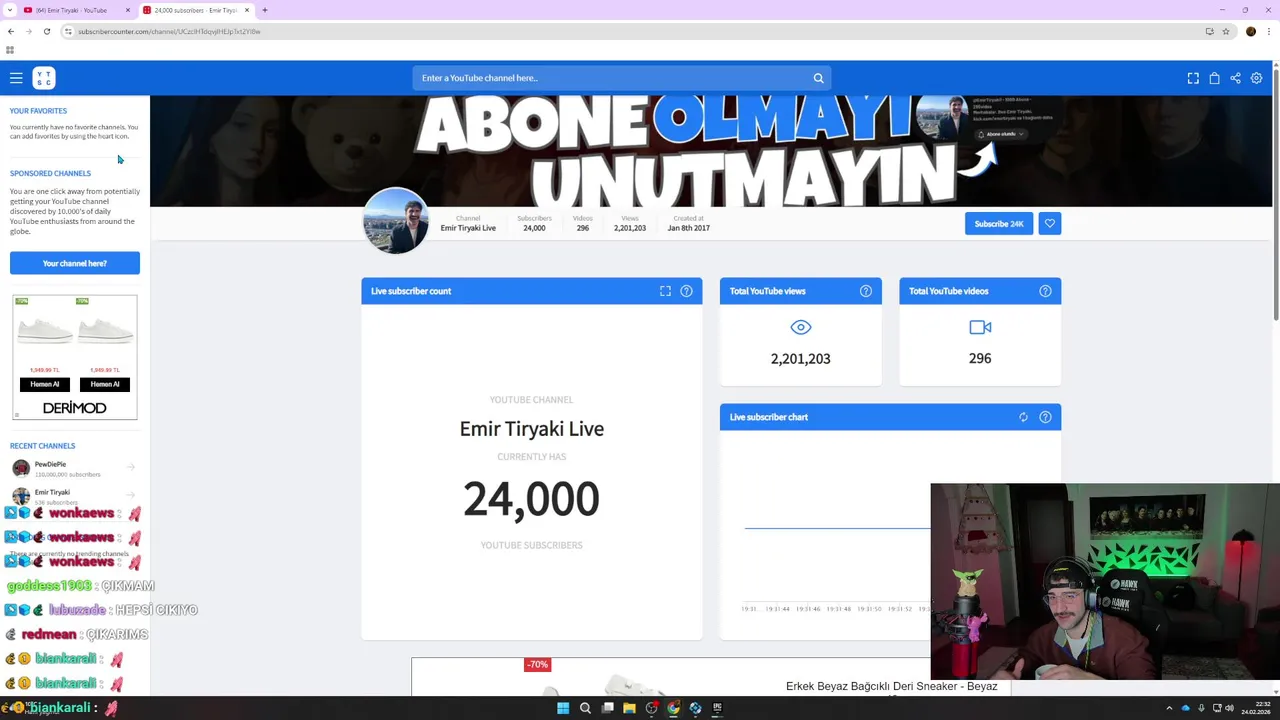
Task: Open File Explorer from the taskbar
Action: click(629, 708)
